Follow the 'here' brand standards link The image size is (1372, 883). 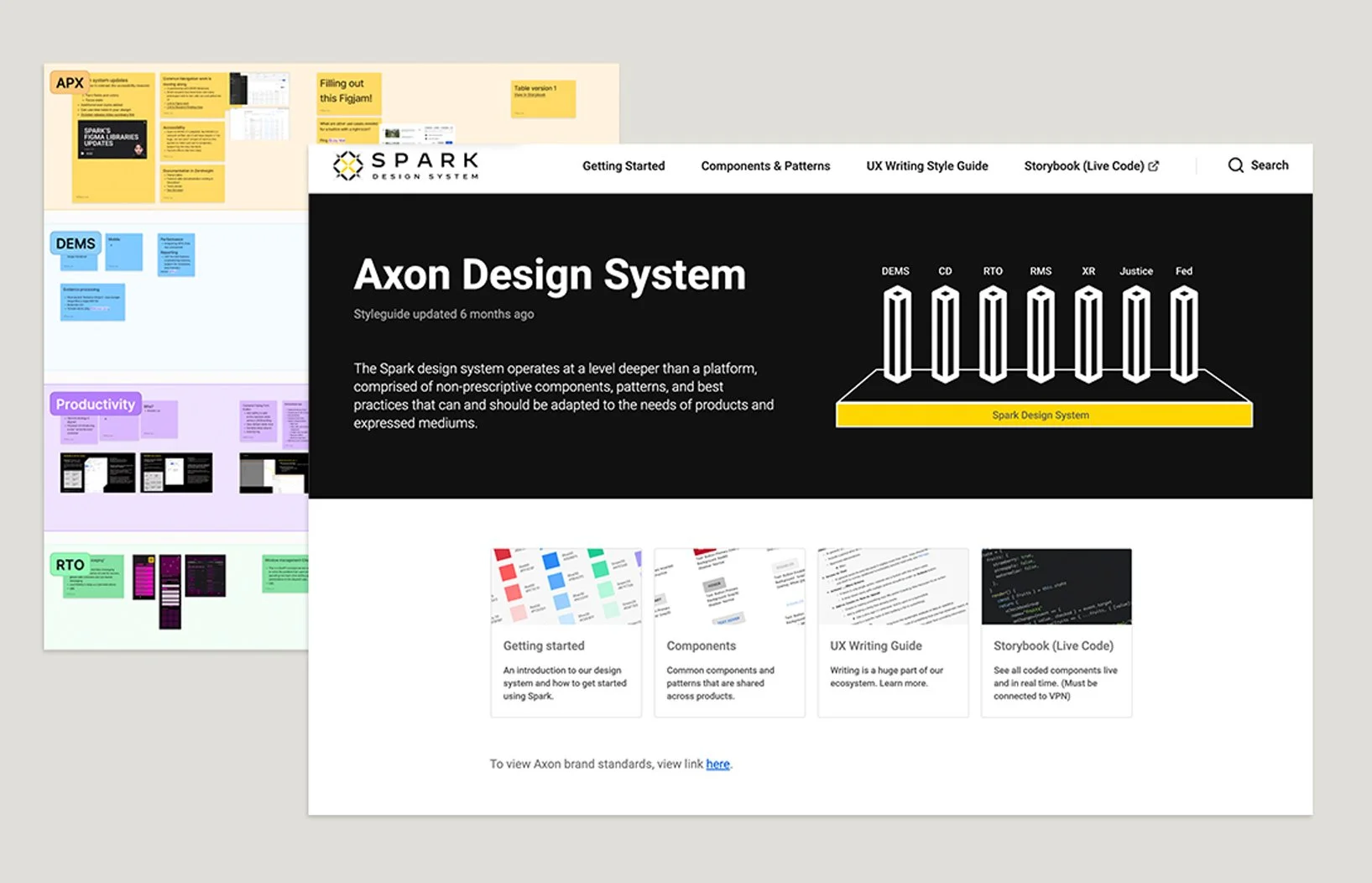(x=717, y=764)
